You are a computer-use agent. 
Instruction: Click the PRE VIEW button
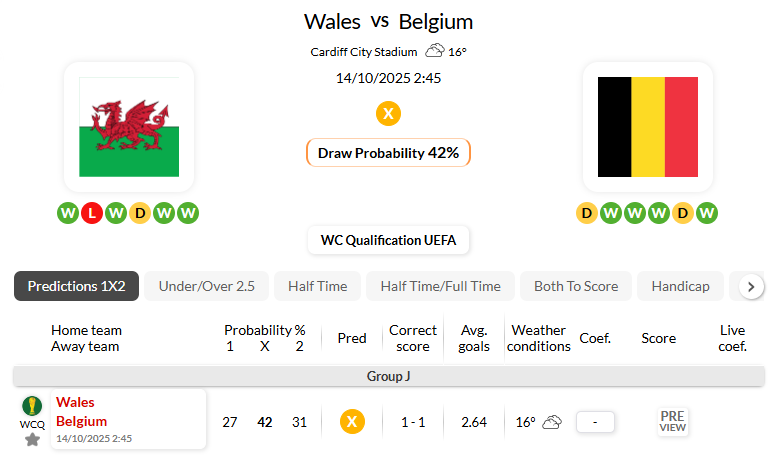(x=672, y=422)
